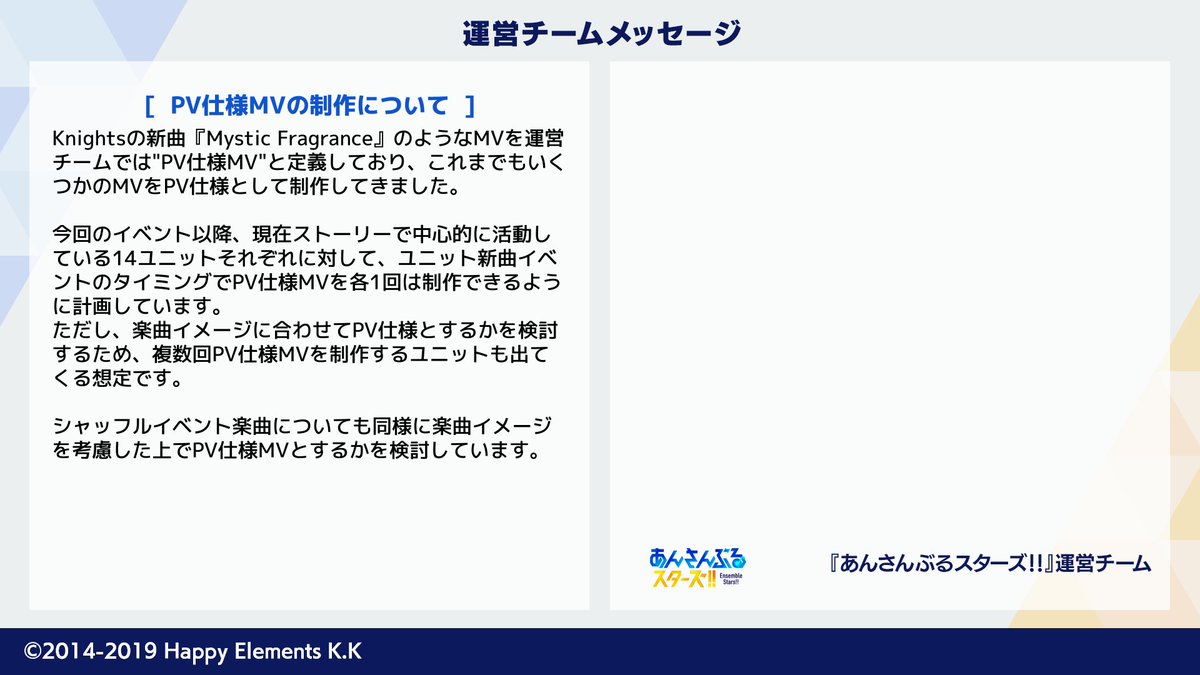Viewport: 1200px width, 675px height.
Task: Click the section title PV仕様MVの制作について
Action: (x=309, y=105)
